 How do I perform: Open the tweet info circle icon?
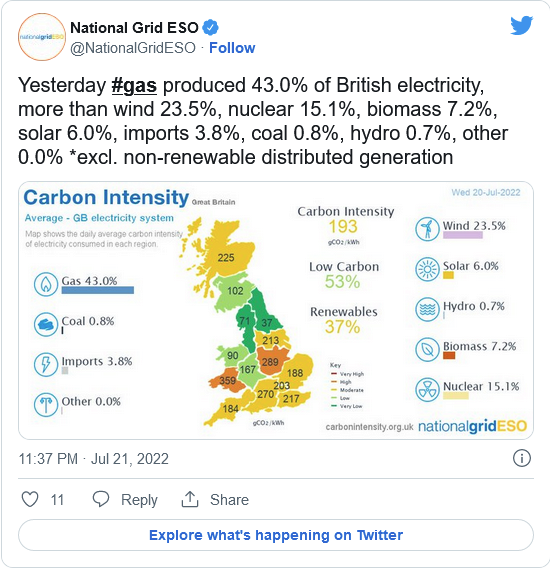click(522, 458)
